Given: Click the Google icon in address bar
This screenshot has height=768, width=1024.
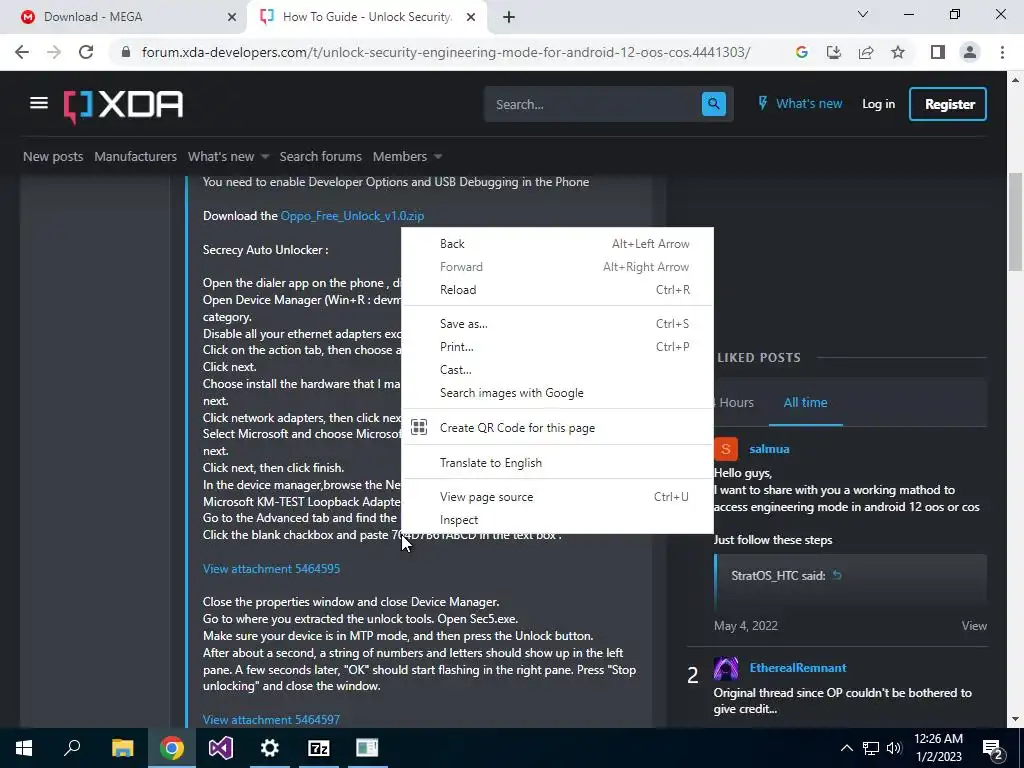Looking at the screenshot, I should [x=802, y=52].
